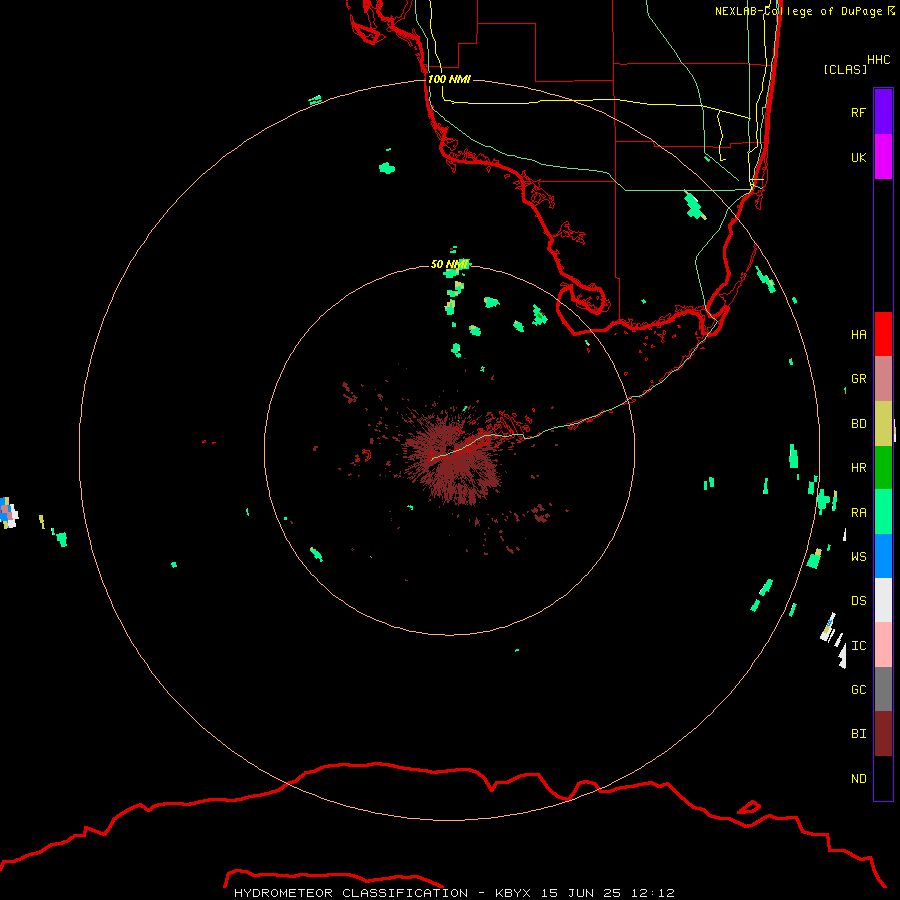Click the RF purple legend swatch

(883, 112)
